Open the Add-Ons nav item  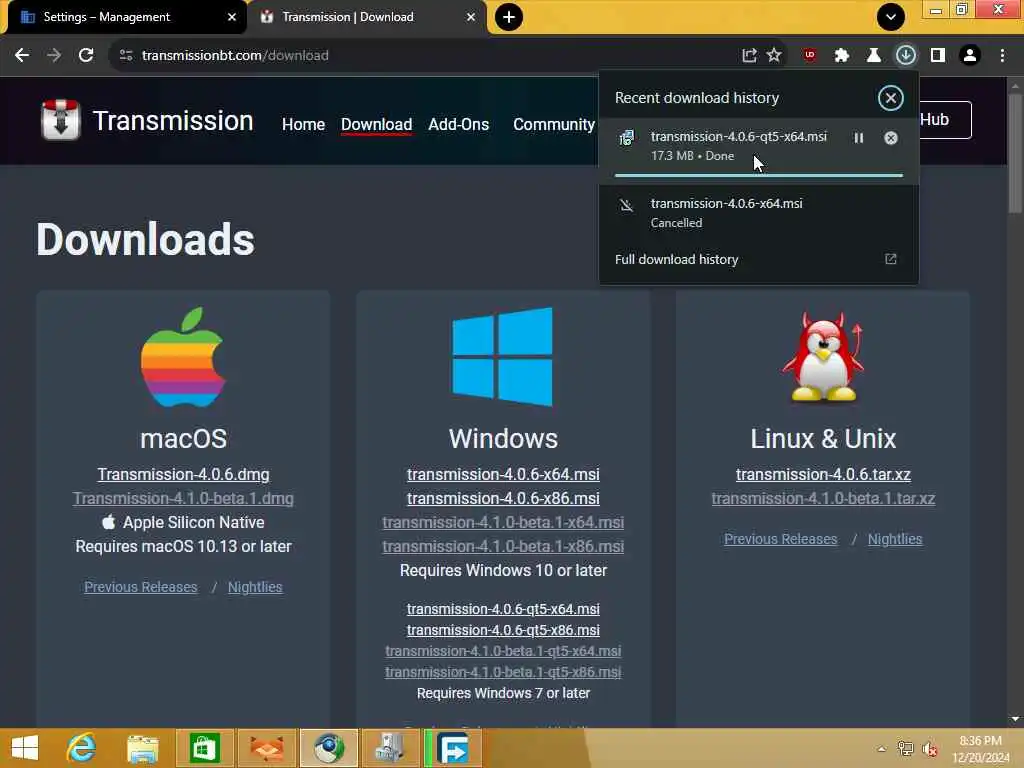(458, 124)
